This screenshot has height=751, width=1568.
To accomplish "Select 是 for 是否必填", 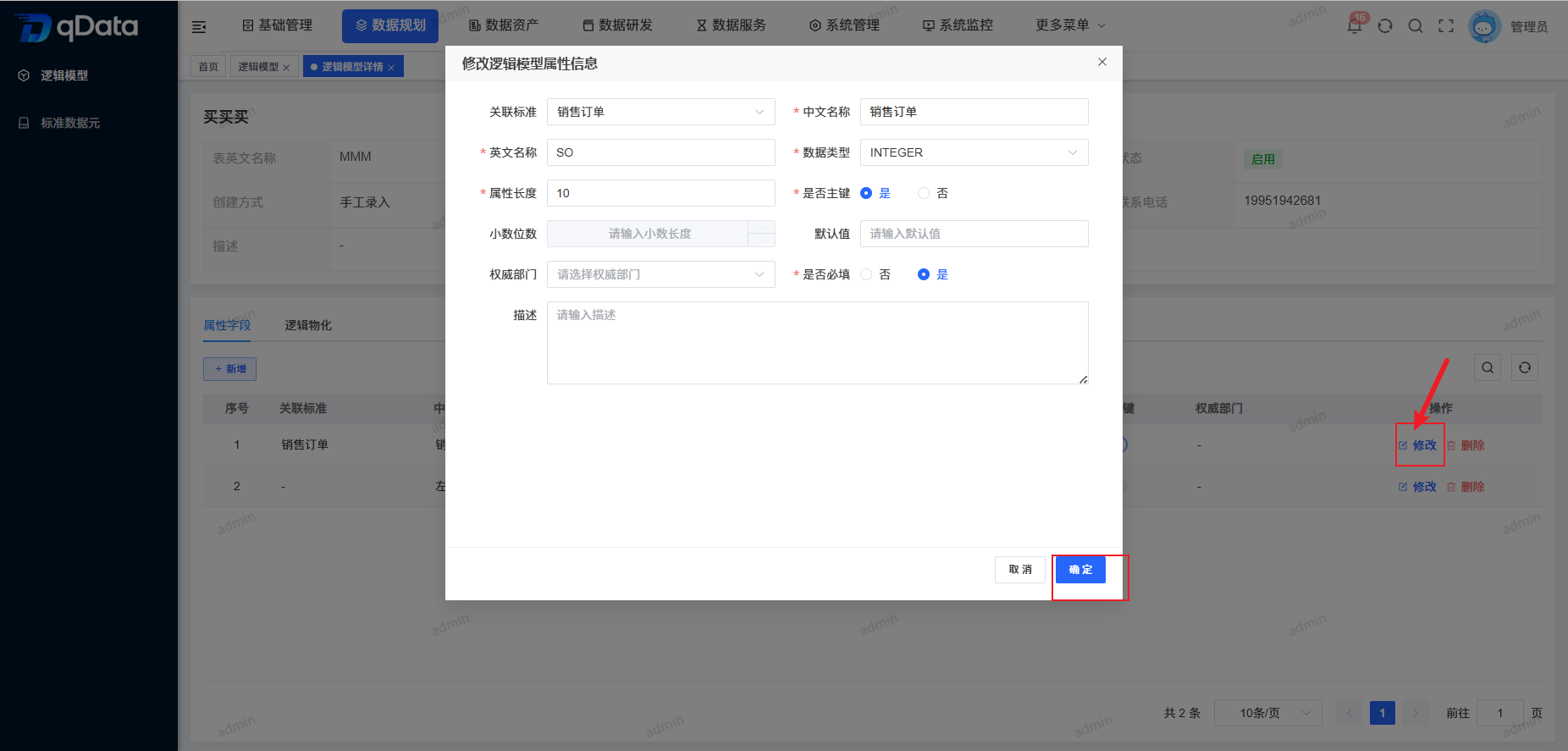I will [x=933, y=274].
